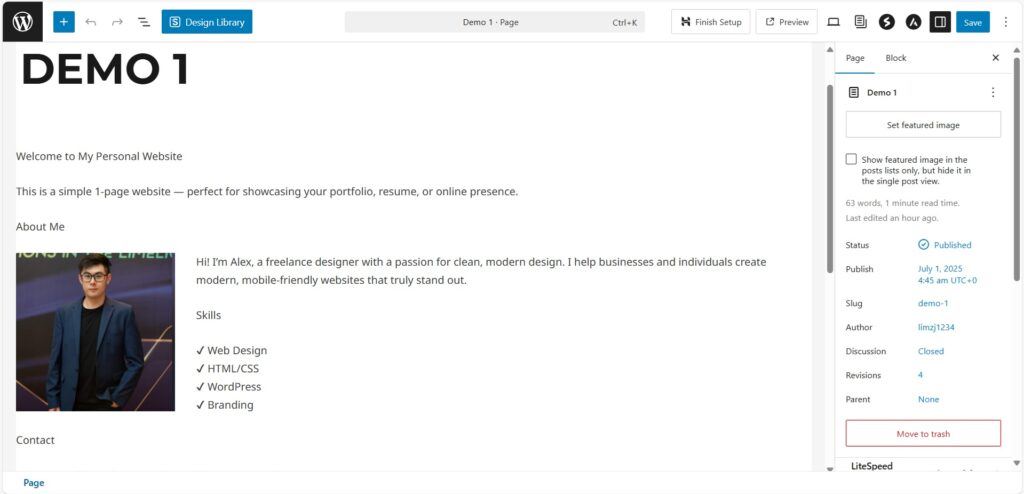Open Demo 1 page actions menu

click(x=993, y=93)
